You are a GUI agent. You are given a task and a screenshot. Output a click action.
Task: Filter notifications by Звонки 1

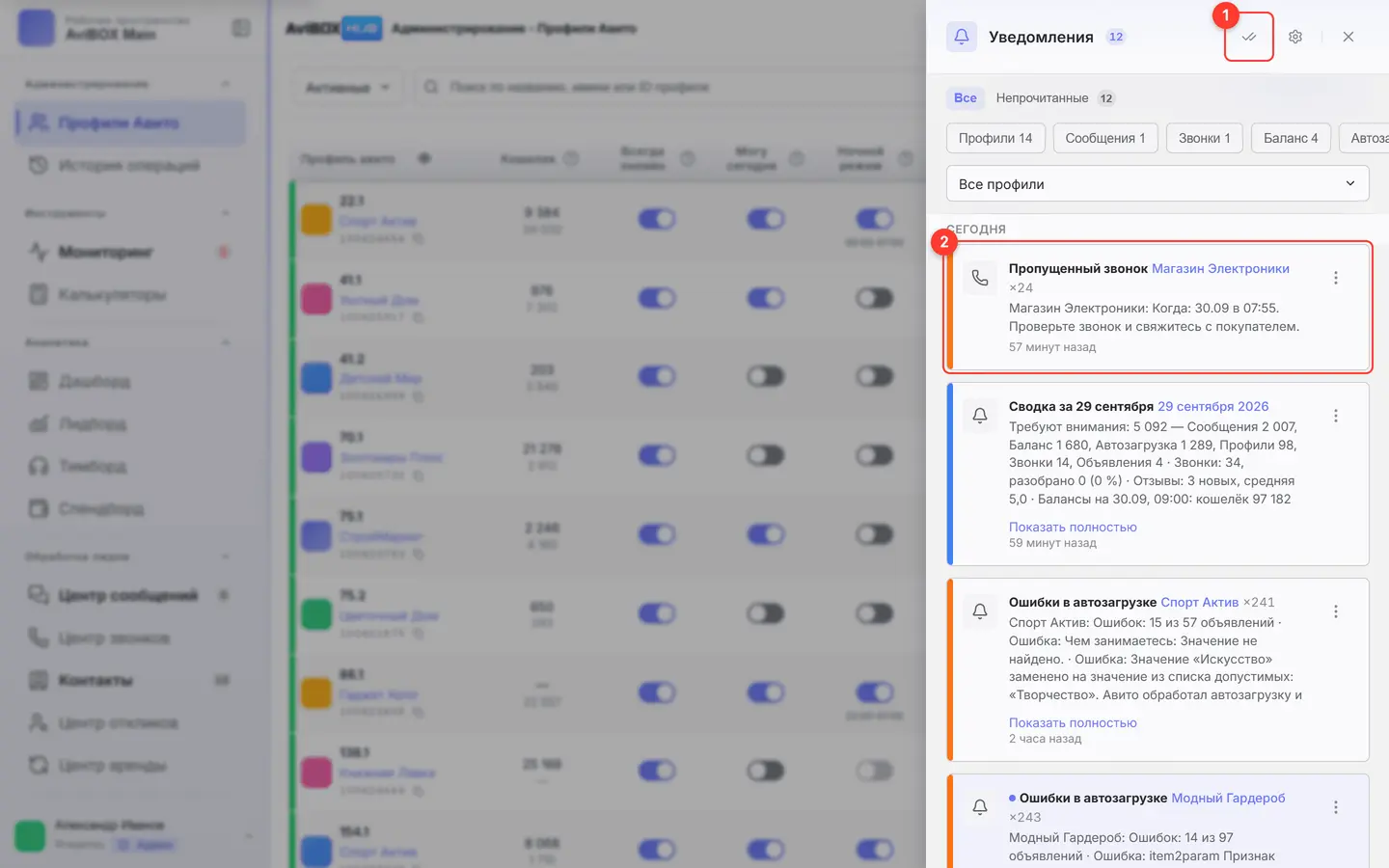tap(1205, 138)
